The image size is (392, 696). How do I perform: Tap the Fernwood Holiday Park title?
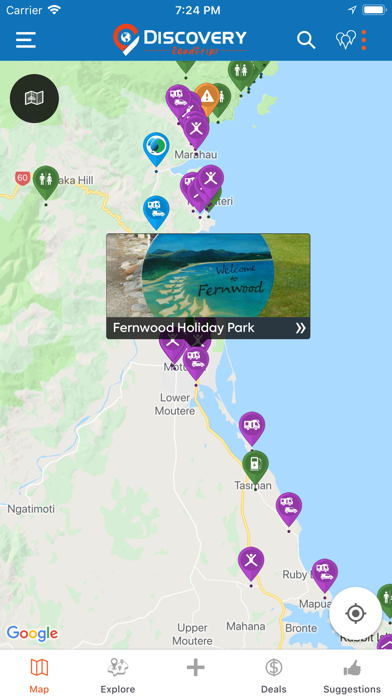point(183,328)
